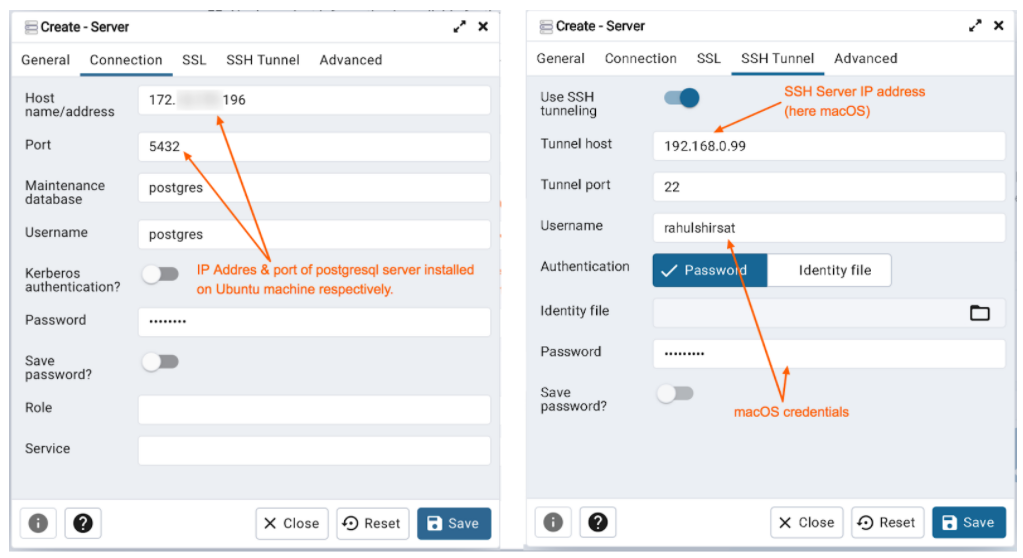Switch to the SSL tab in left dialog
The width and height of the screenshot is (1023, 558).
pos(194,60)
